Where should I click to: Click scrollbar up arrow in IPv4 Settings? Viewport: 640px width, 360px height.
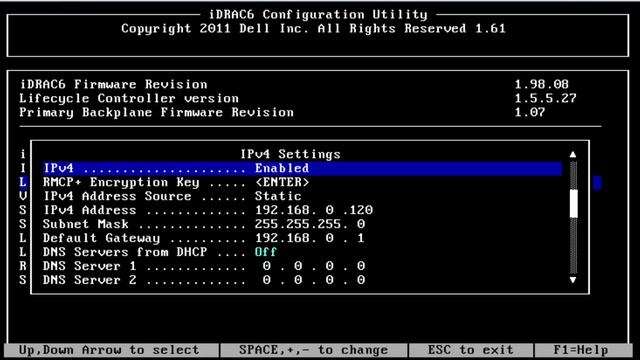coord(573,154)
